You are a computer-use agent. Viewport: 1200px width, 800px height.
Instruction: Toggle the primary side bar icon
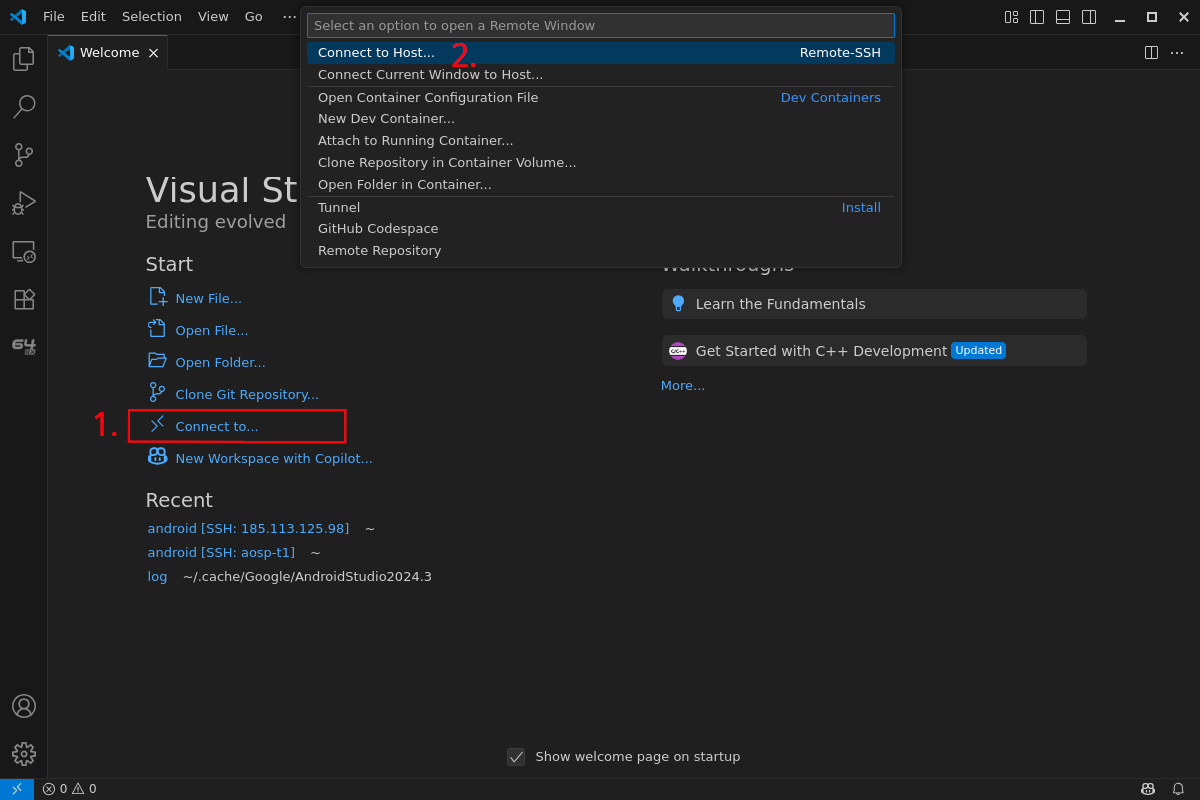[1037, 17]
